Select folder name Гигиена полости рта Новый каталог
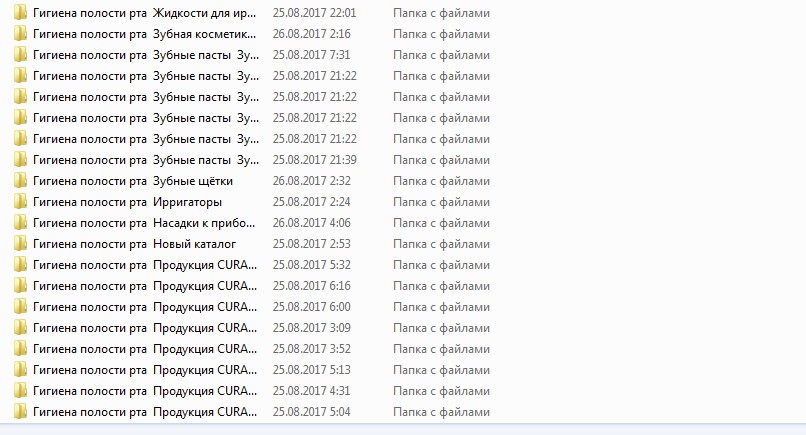806x435 pixels. click(135, 244)
